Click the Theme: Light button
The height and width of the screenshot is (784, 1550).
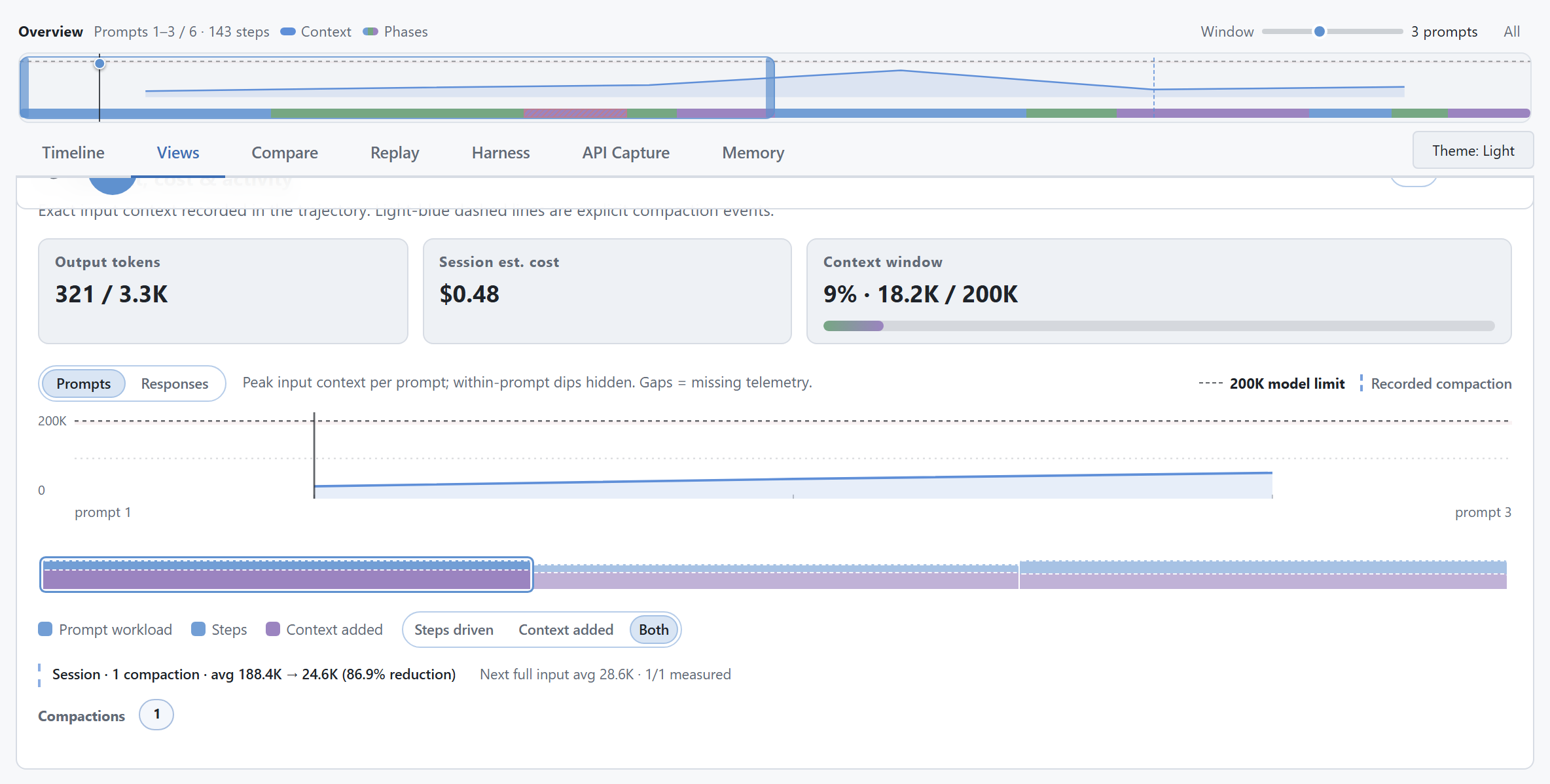point(1473,151)
